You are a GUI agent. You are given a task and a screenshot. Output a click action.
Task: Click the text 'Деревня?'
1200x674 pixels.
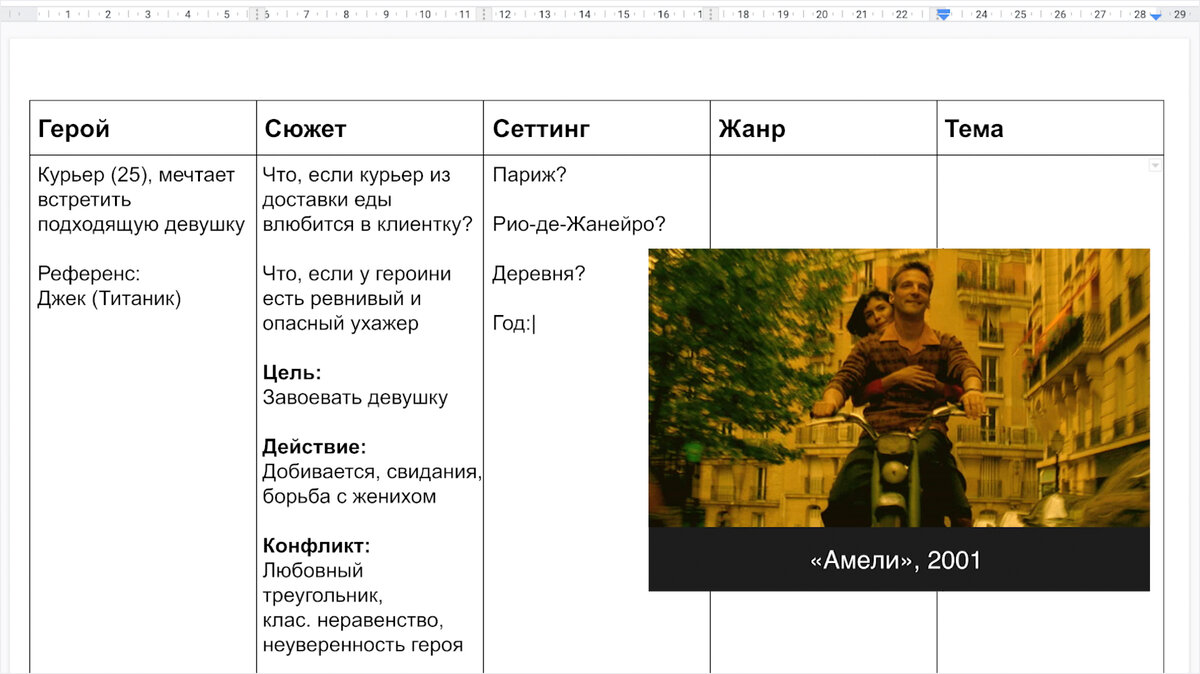[539, 274]
